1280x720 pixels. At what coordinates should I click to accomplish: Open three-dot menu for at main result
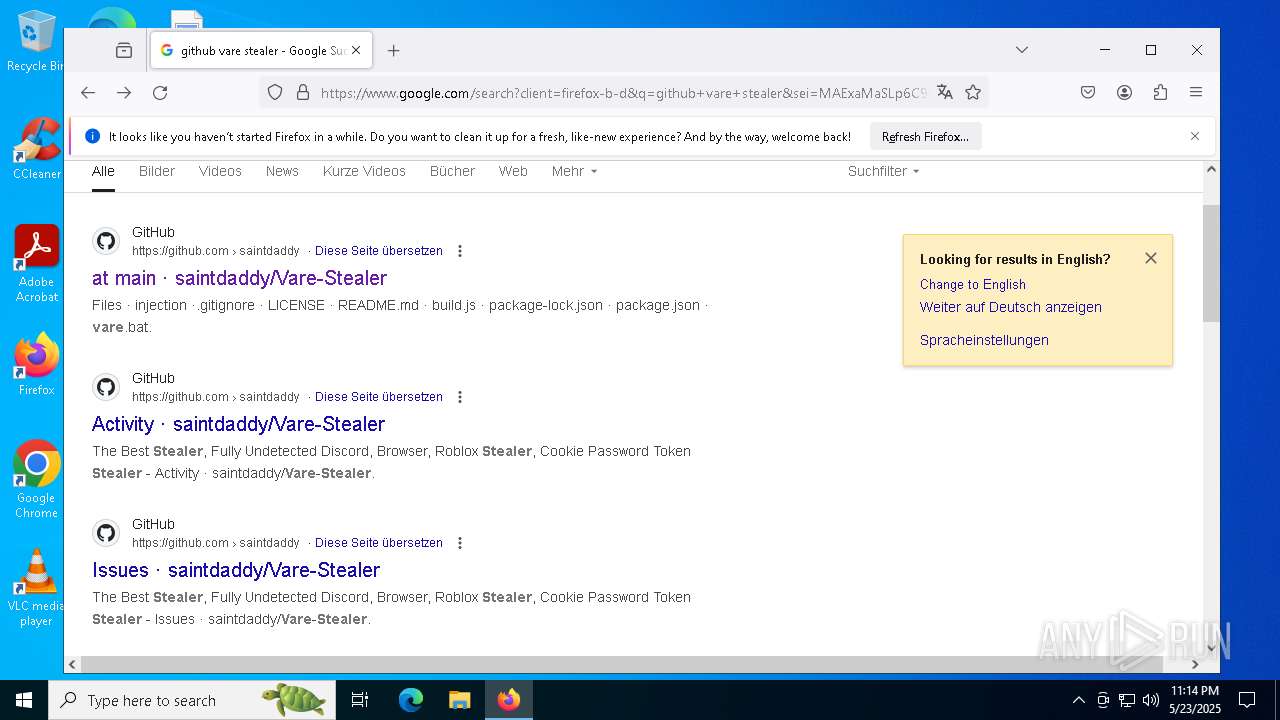[x=460, y=251]
